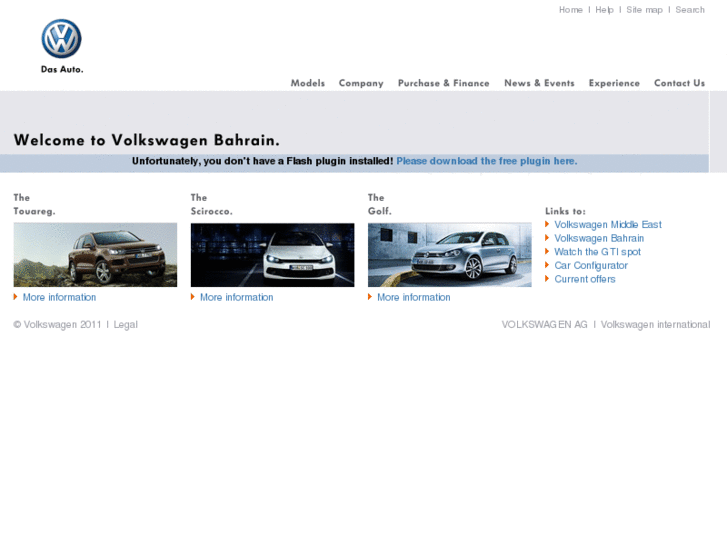This screenshot has height=545, width=727.
Task: Open More information under the Golf
Action: point(414,297)
